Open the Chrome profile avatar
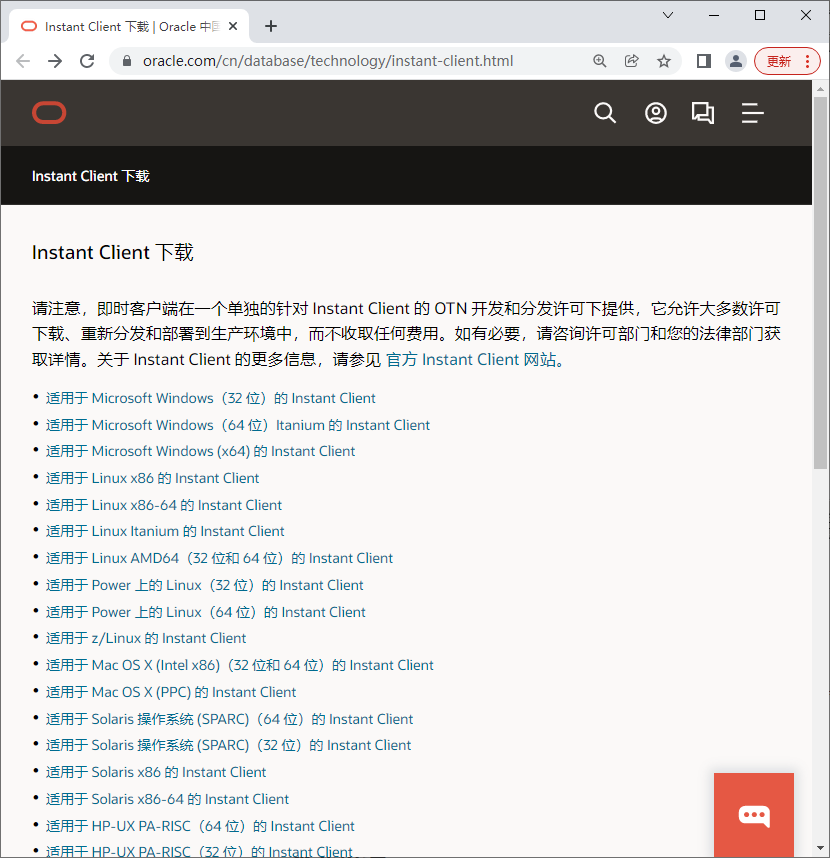Viewport: 830px width, 858px height. (x=736, y=61)
